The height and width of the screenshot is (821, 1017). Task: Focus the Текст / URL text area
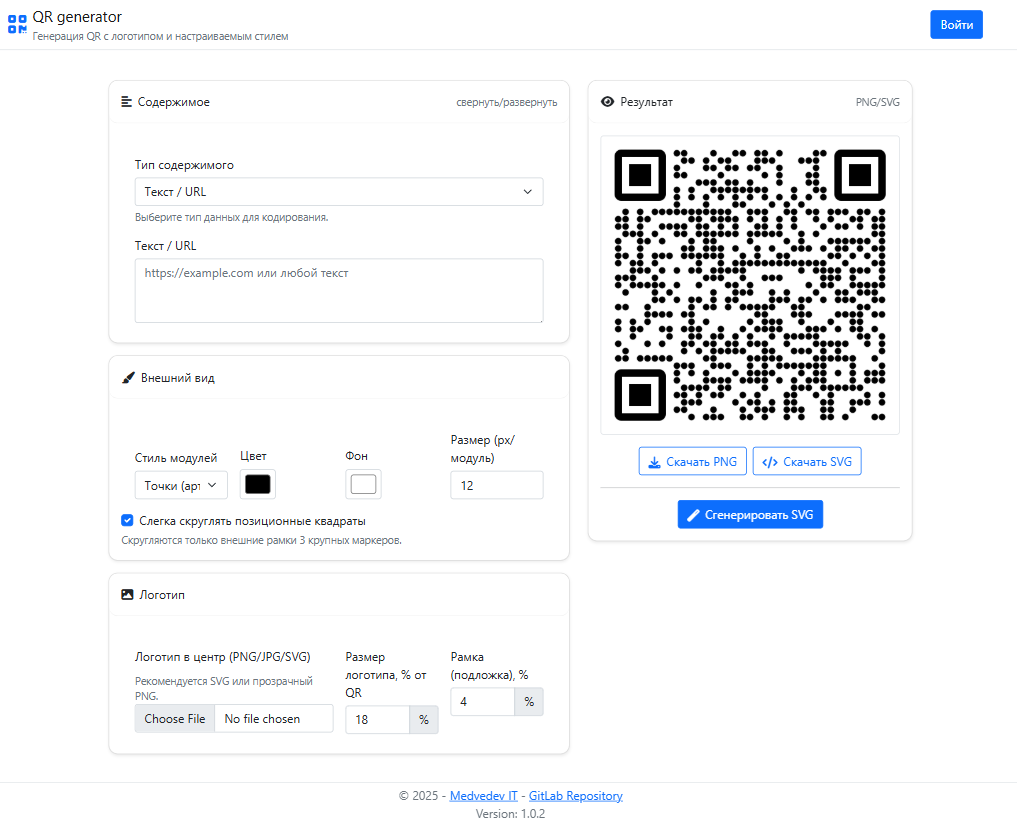(x=339, y=291)
